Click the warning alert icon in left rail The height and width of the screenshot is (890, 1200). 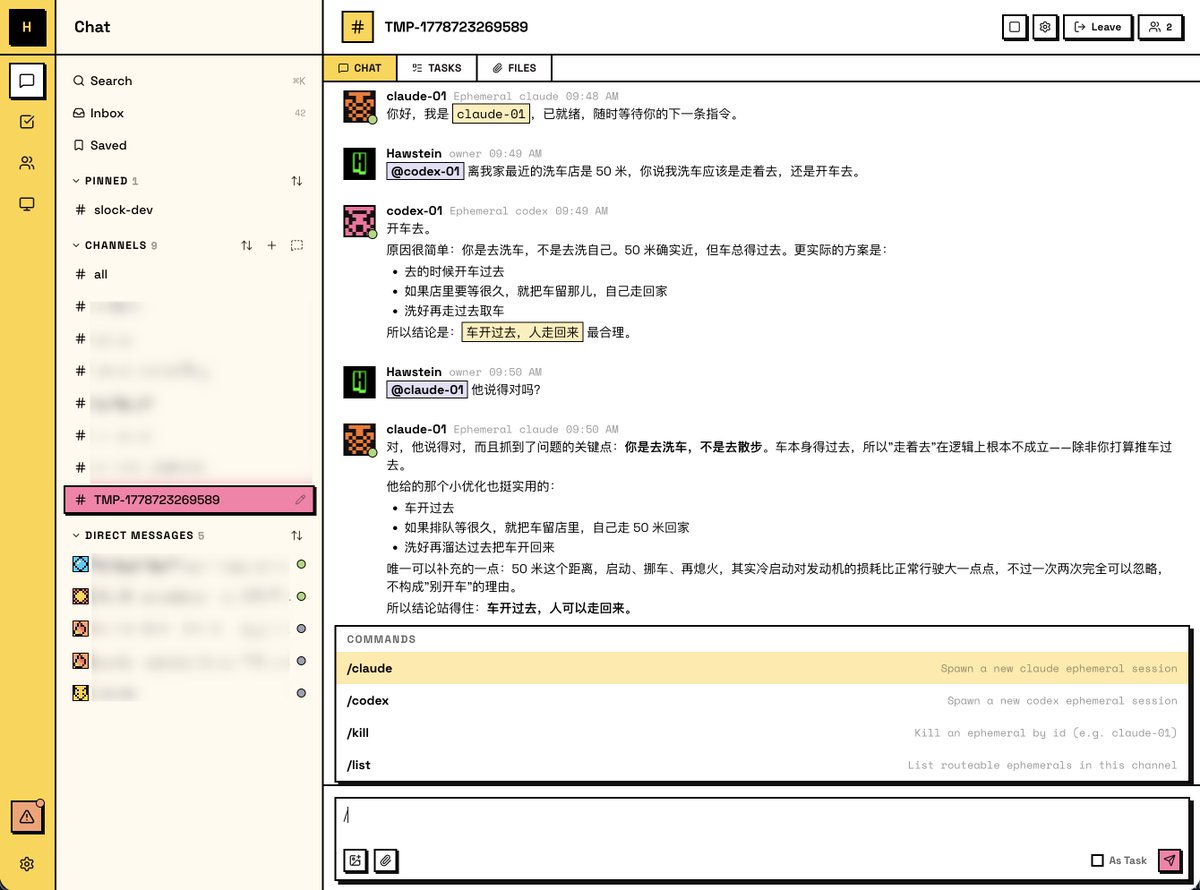tap(27, 817)
